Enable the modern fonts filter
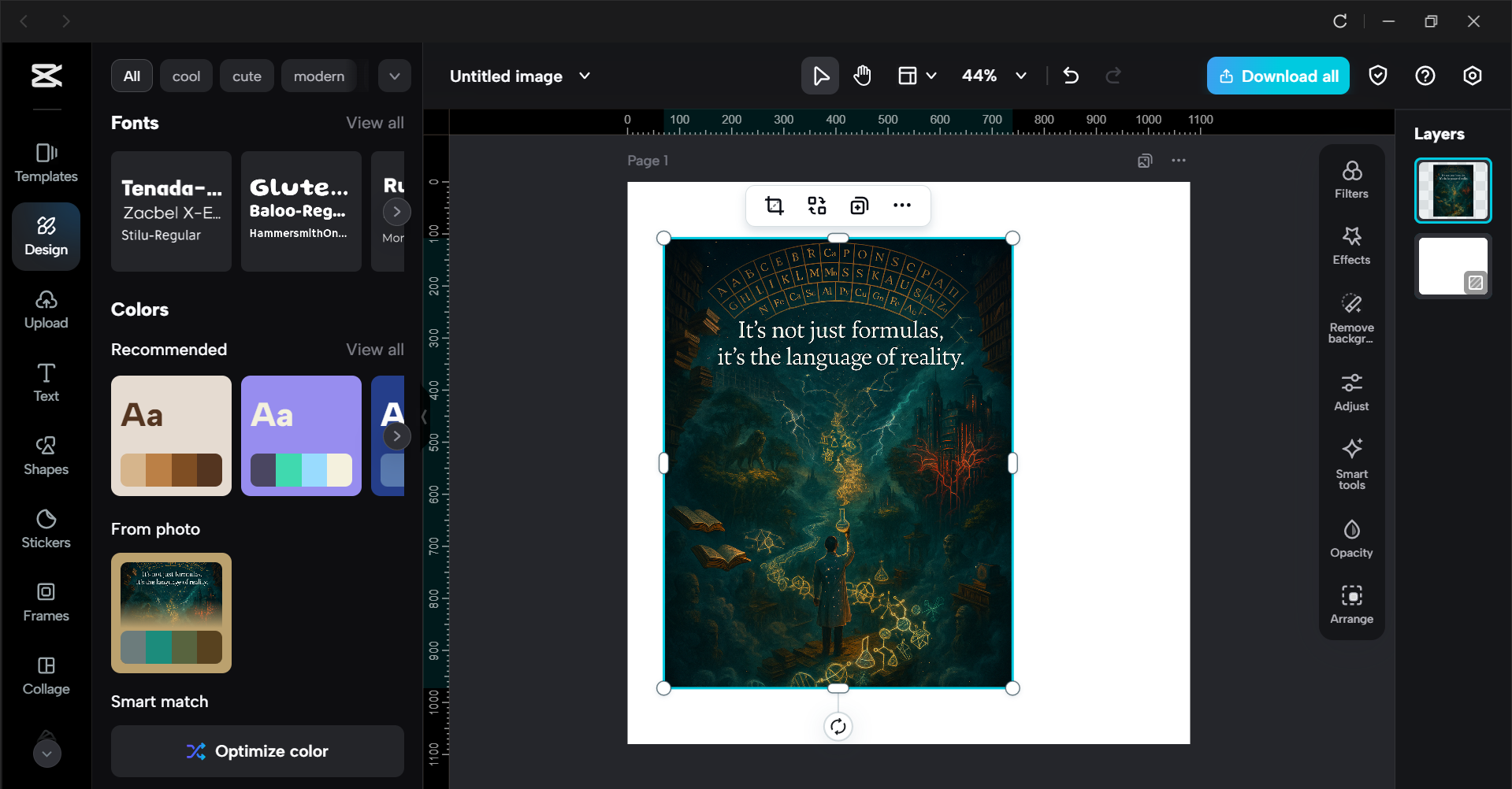This screenshot has width=1512, height=789. pos(319,76)
